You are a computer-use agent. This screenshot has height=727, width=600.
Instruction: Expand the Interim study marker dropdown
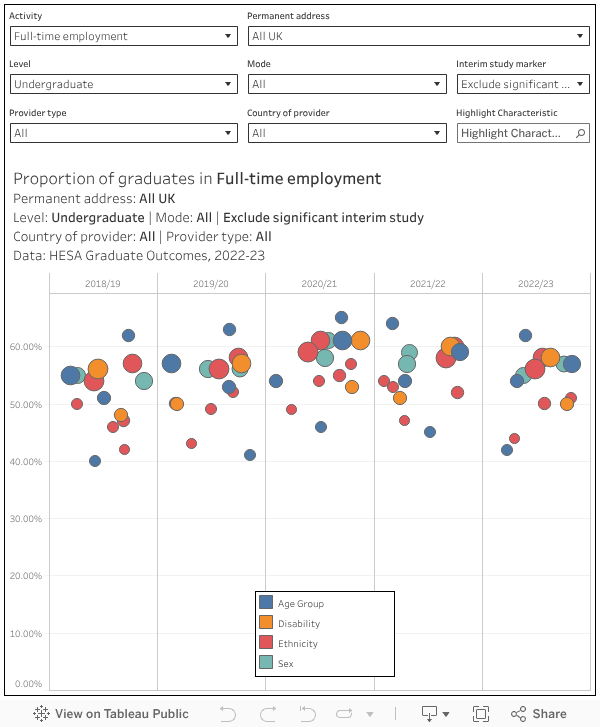tap(523, 84)
